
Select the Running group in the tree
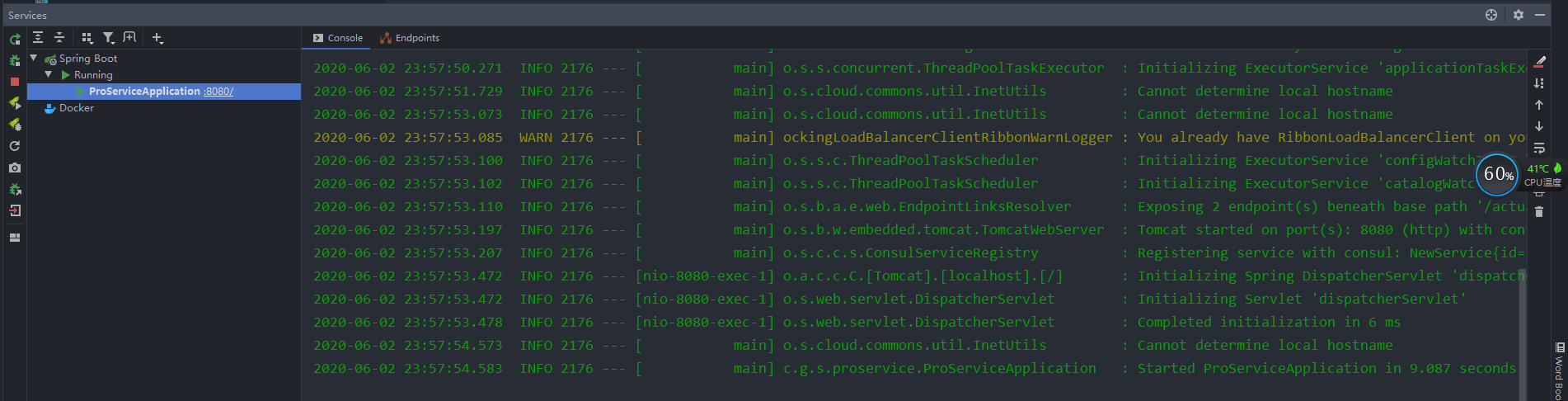[93, 75]
